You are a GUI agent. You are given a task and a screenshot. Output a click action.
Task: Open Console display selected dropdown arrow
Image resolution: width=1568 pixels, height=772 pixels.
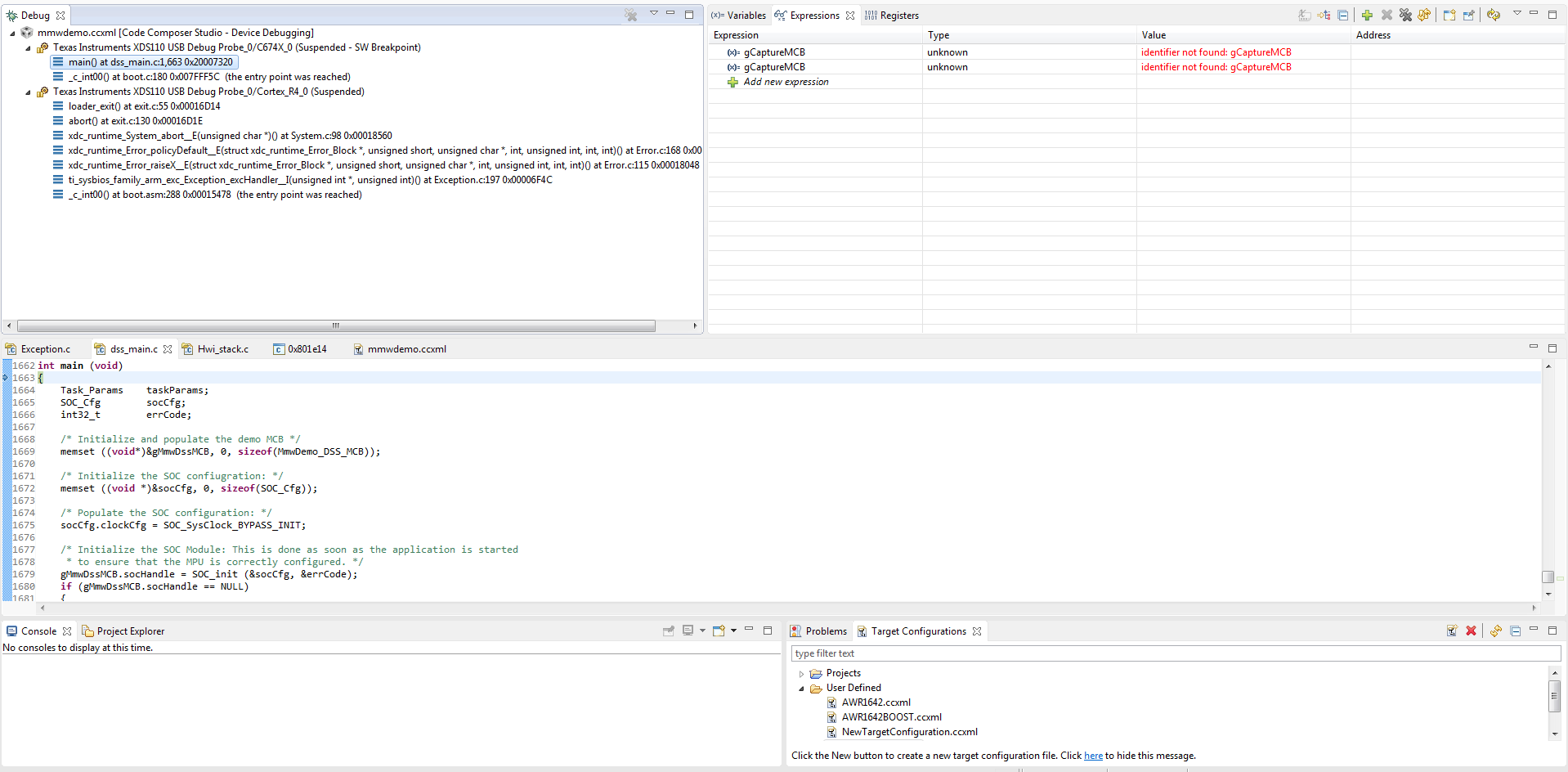702,631
